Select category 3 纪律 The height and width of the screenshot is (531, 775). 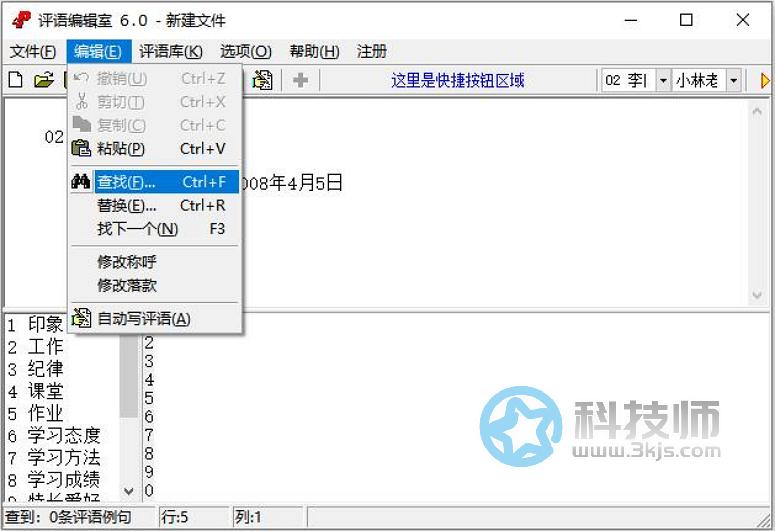[35, 369]
